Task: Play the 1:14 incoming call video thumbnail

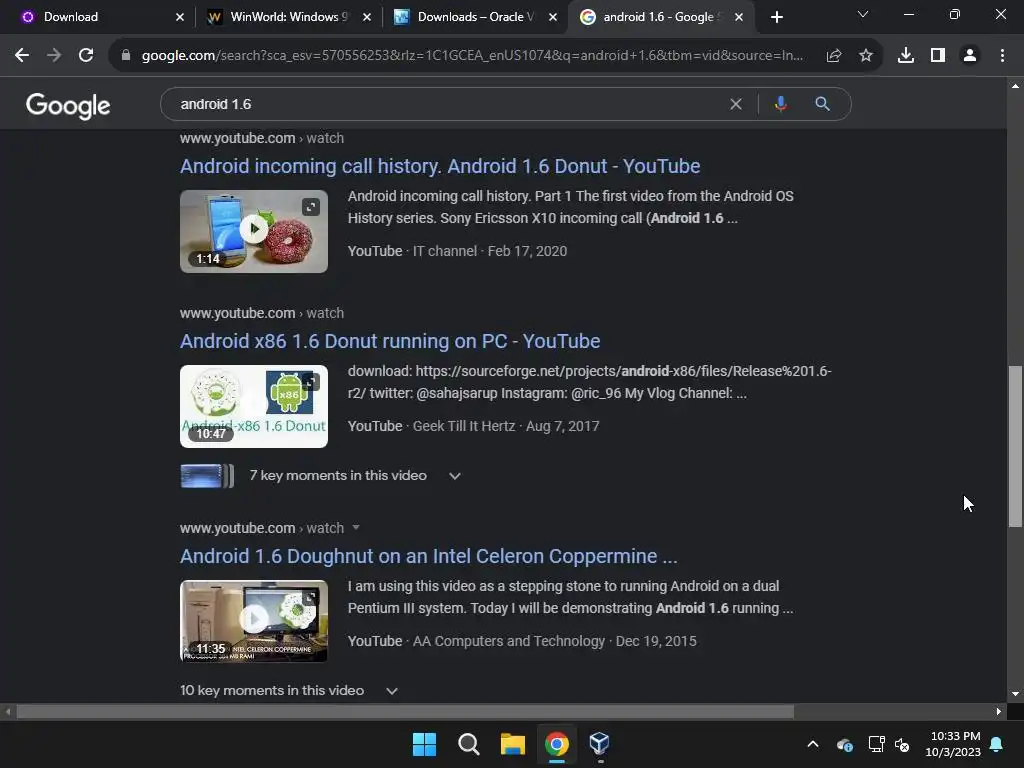Action: 253,231
